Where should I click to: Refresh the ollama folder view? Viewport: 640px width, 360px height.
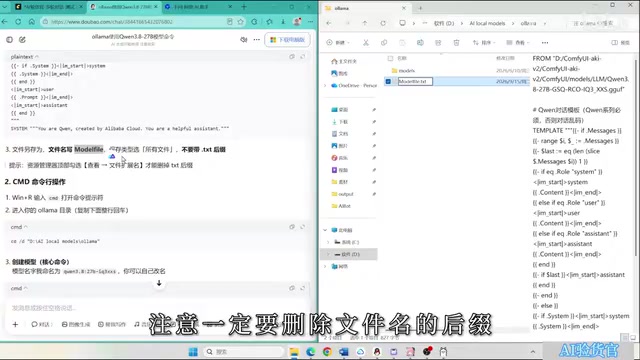(383, 23)
